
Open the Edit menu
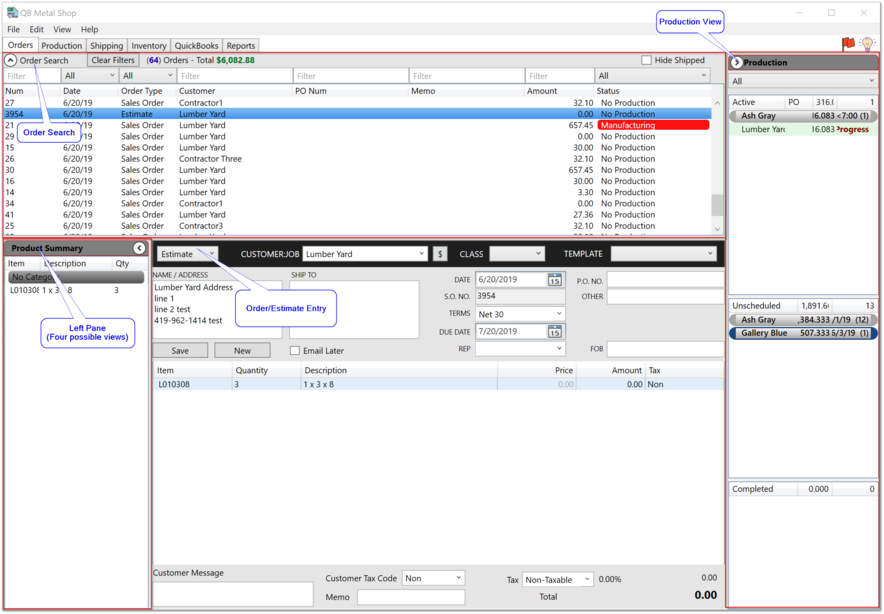pyautogui.click(x=36, y=30)
